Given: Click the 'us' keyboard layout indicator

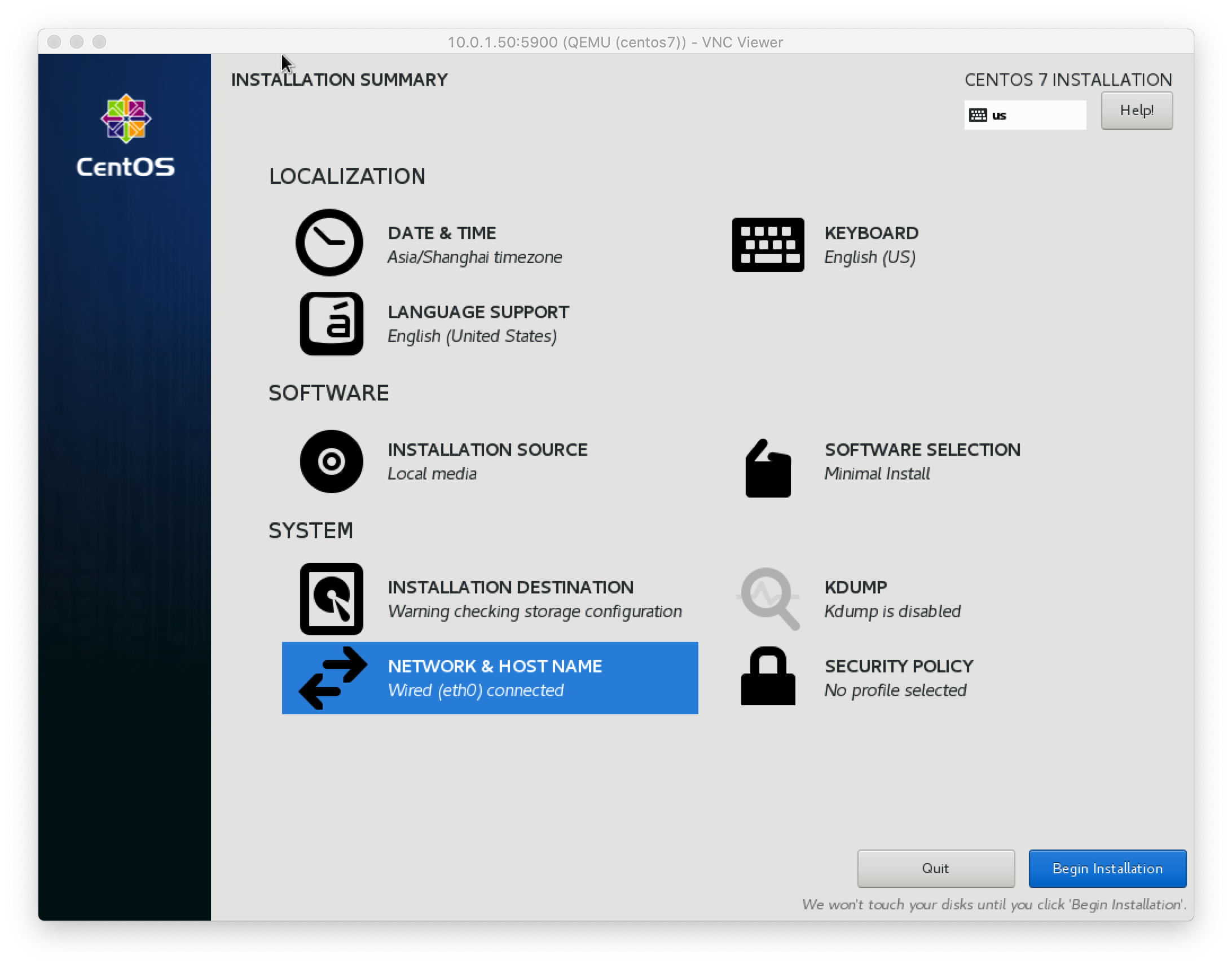Looking at the screenshot, I should [x=1025, y=115].
